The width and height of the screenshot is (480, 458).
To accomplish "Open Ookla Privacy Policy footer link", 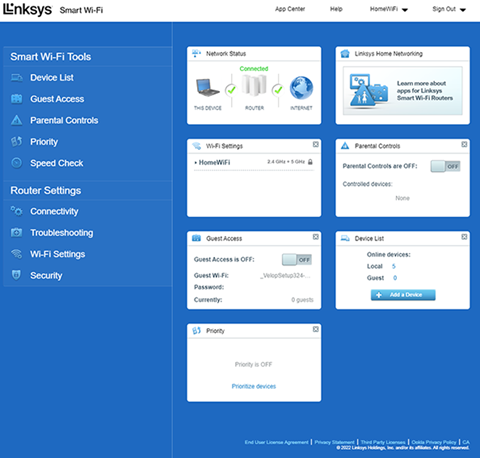I will coord(434,442).
